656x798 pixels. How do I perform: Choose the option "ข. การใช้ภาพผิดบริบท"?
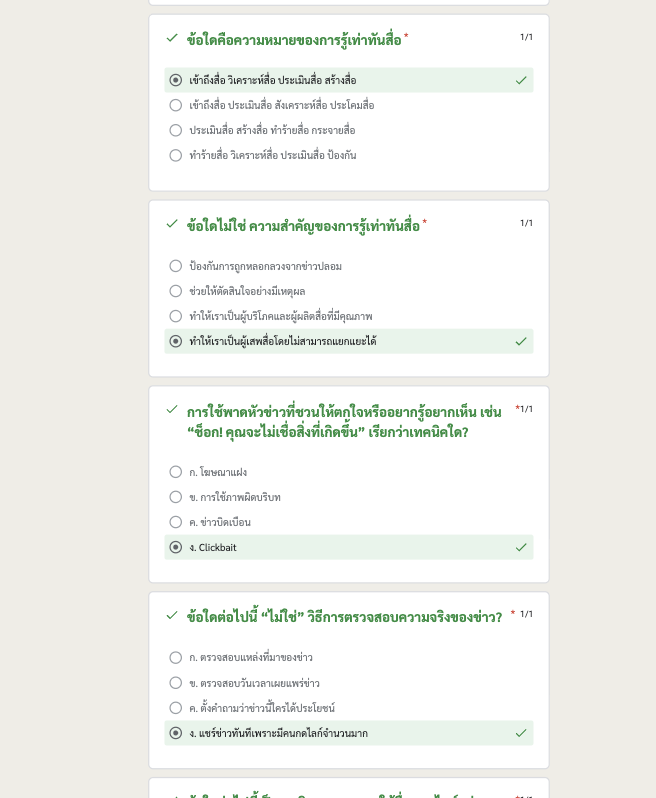click(x=176, y=497)
